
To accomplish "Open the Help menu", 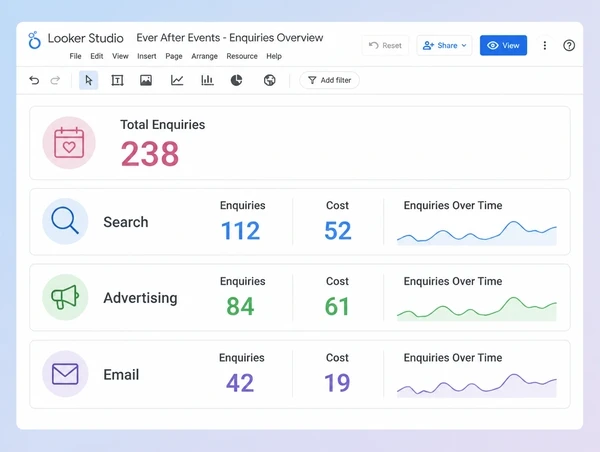I will (274, 56).
